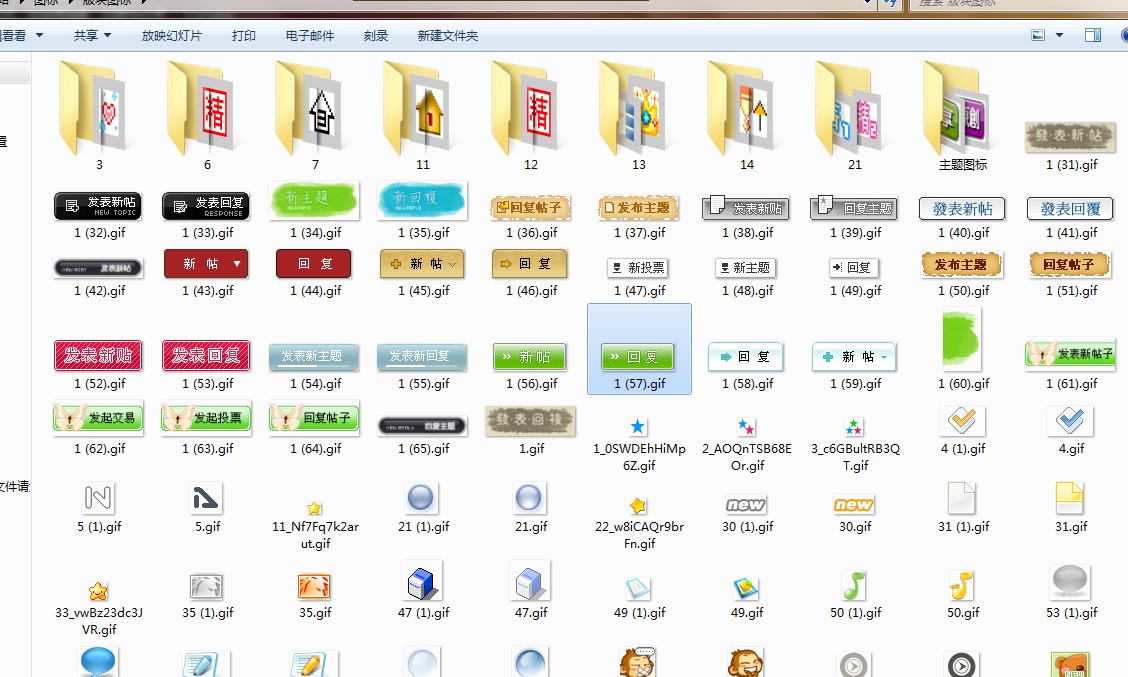The width and height of the screenshot is (1128, 677).
Task: Select the 1 (62).gif 发起交易 image
Action: (98, 418)
